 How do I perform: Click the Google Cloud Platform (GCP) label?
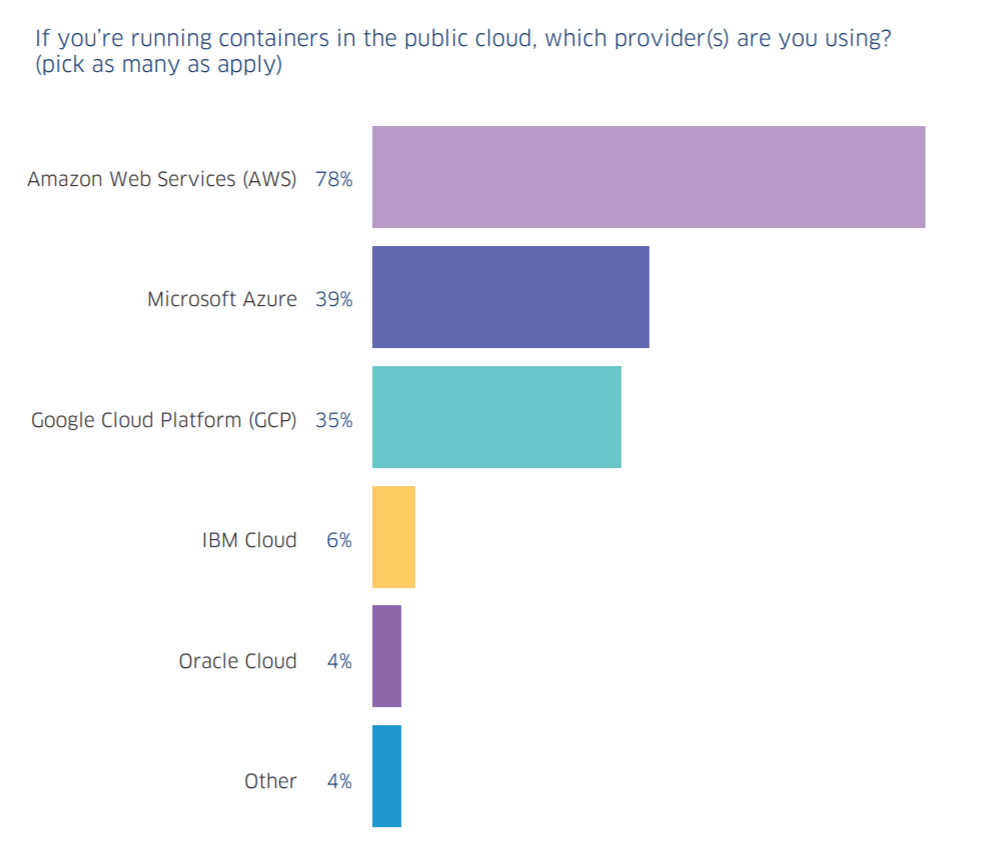[x=164, y=420]
